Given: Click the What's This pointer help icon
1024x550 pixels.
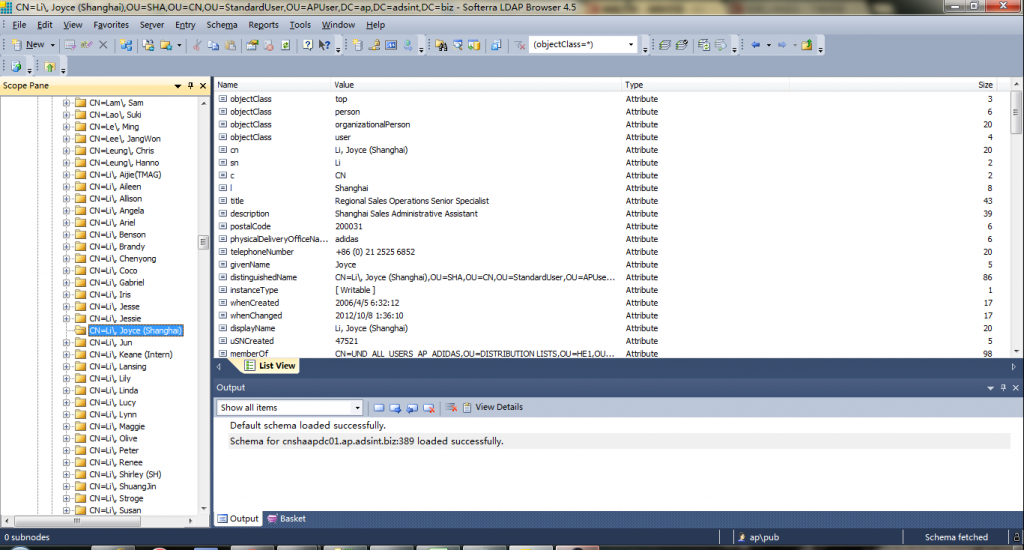Looking at the screenshot, I should [x=325, y=45].
